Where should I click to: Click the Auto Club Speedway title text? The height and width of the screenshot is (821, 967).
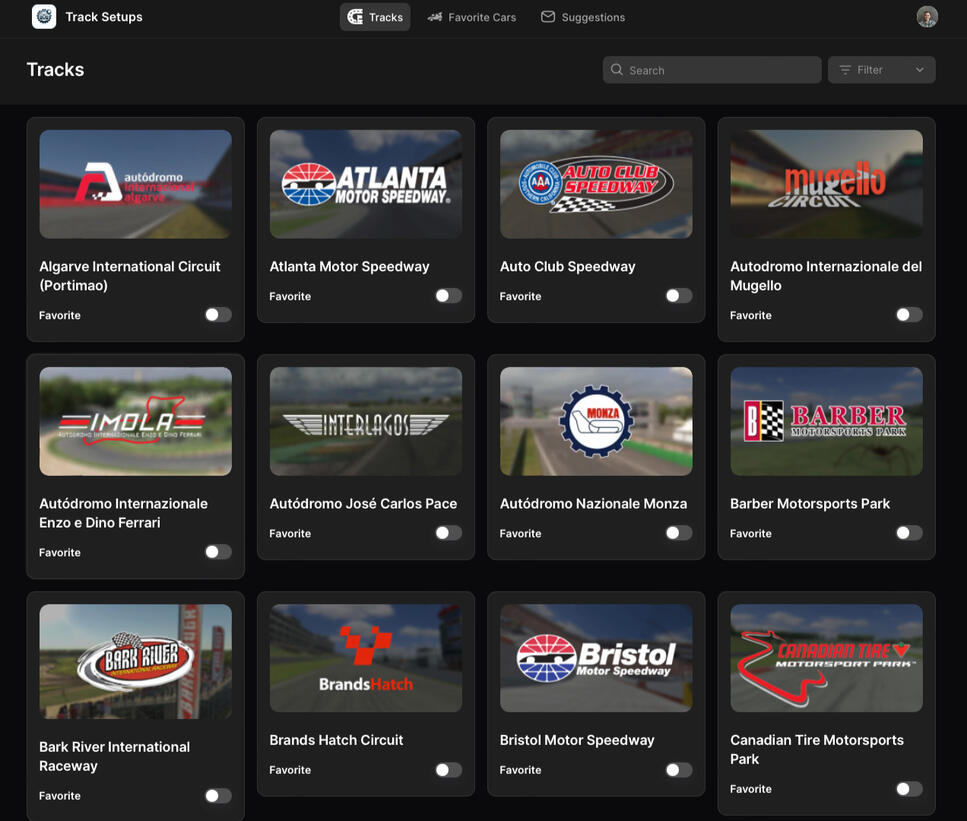coord(567,266)
